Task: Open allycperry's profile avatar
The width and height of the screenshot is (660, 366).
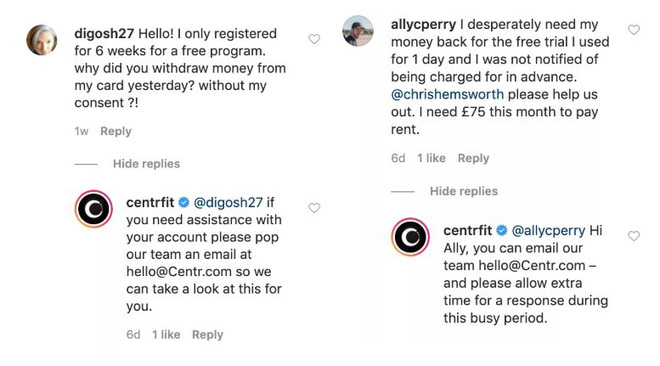Action: (x=358, y=31)
